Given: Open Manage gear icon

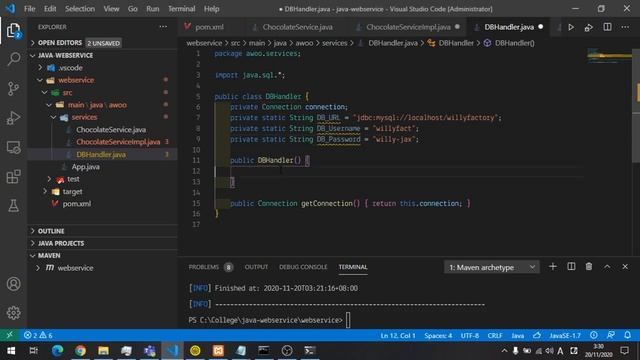Looking at the screenshot, I should (13, 313).
